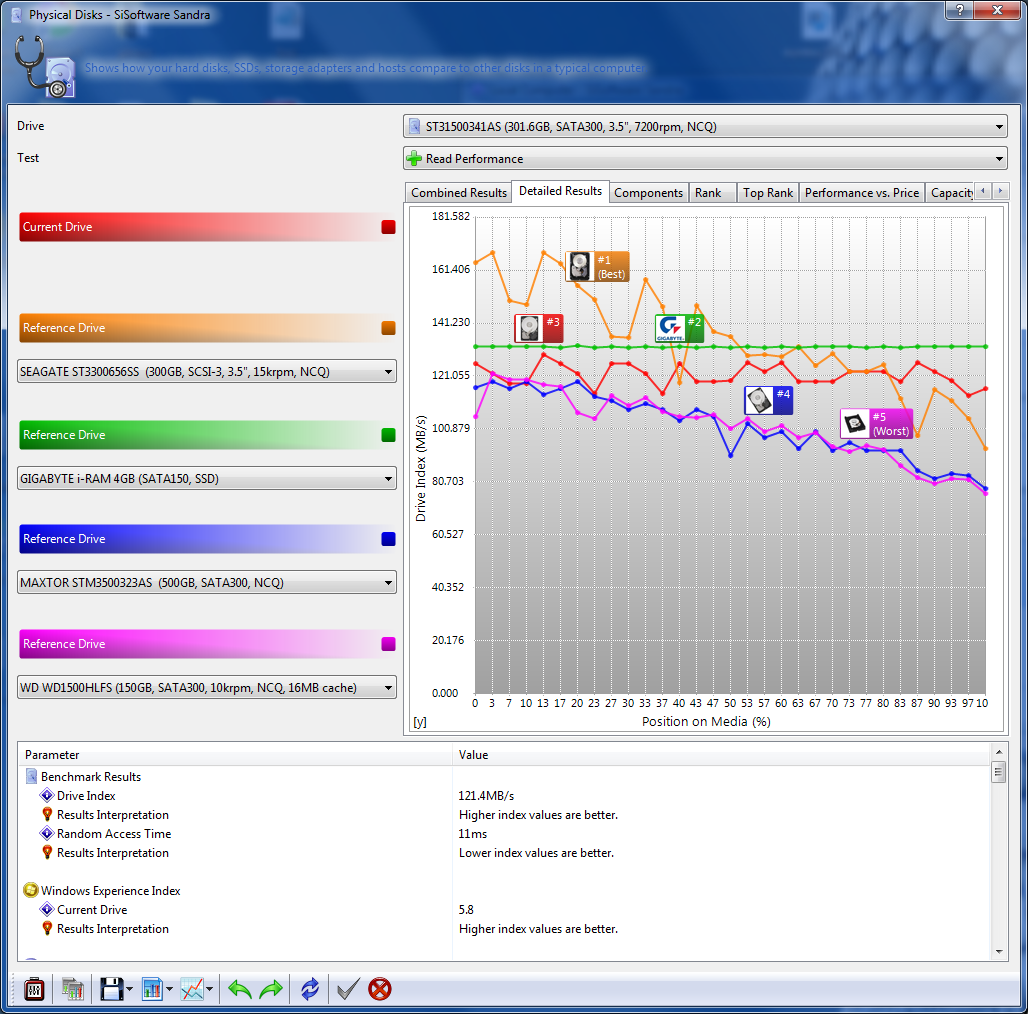Open the Read Performance test dropdown

[x=705, y=159]
